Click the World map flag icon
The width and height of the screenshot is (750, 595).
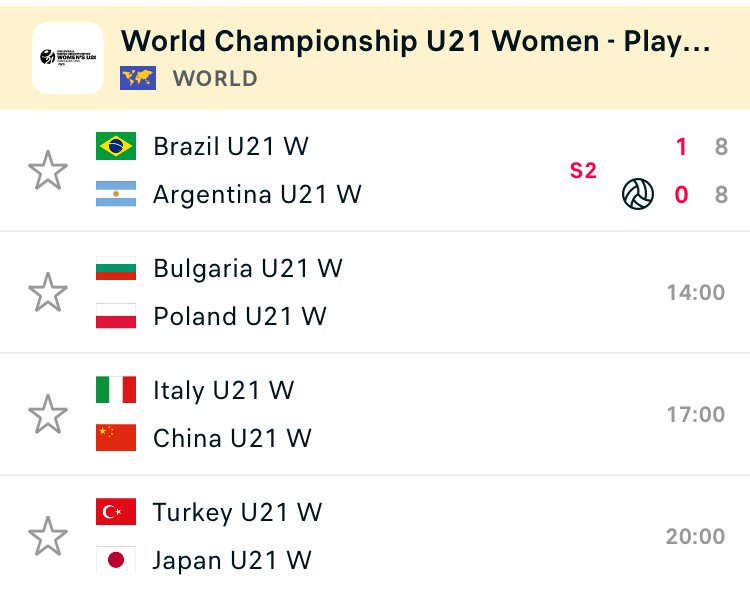[x=138, y=78]
